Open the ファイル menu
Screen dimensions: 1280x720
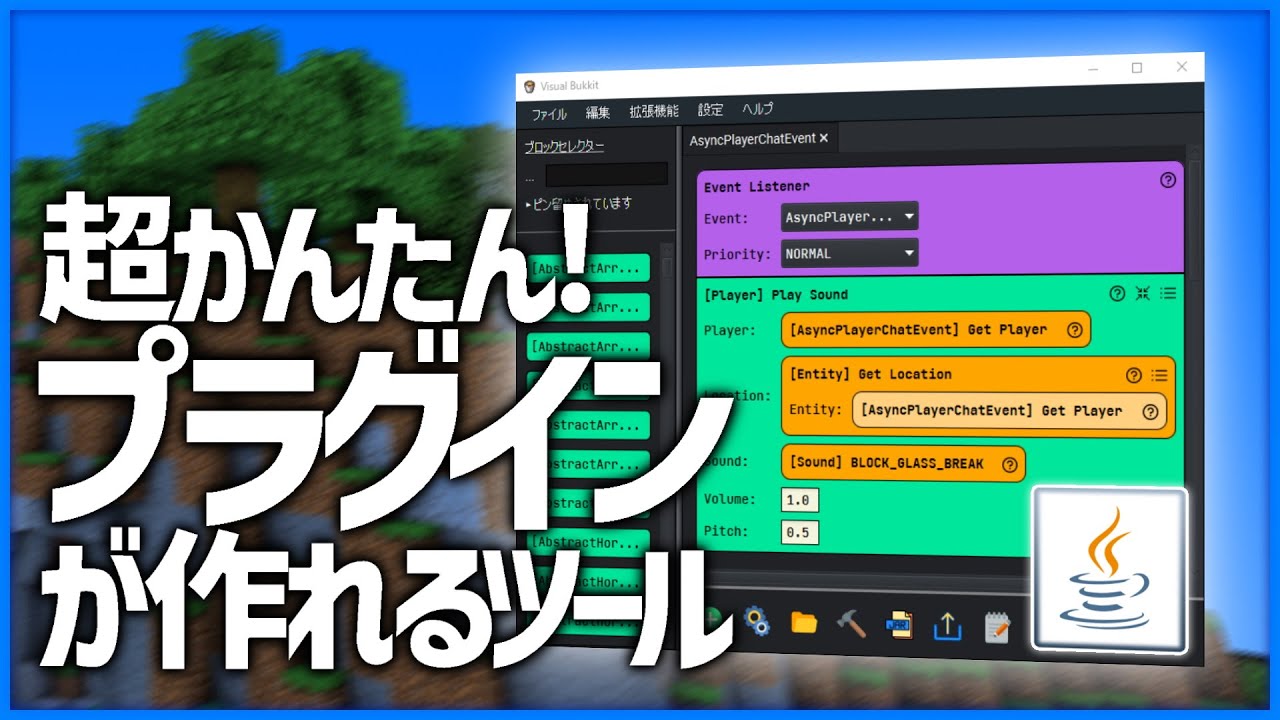click(x=549, y=113)
